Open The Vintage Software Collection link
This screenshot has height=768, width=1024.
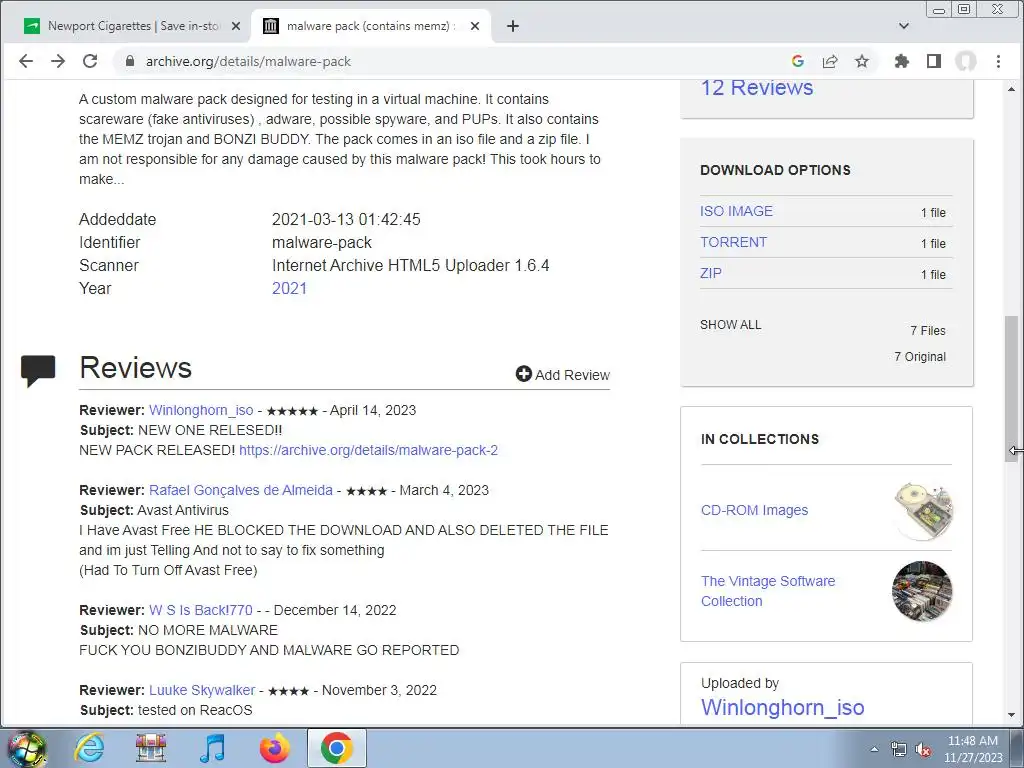(x=768, y=591)
